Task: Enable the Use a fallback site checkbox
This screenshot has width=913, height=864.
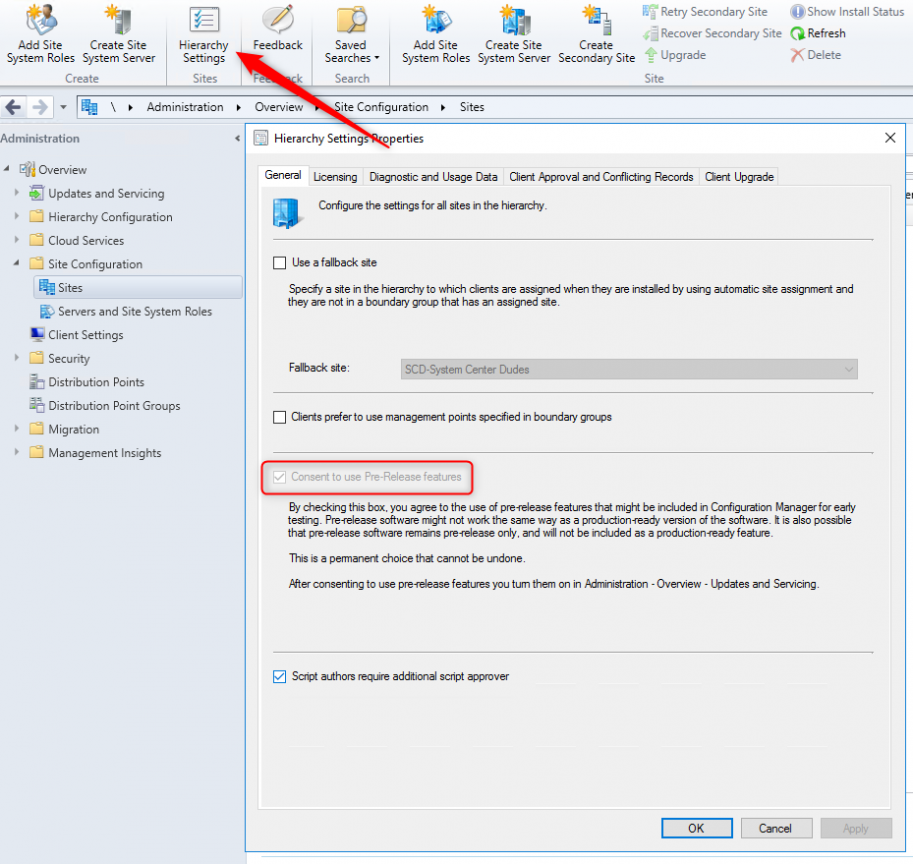Action: (279, 263)
